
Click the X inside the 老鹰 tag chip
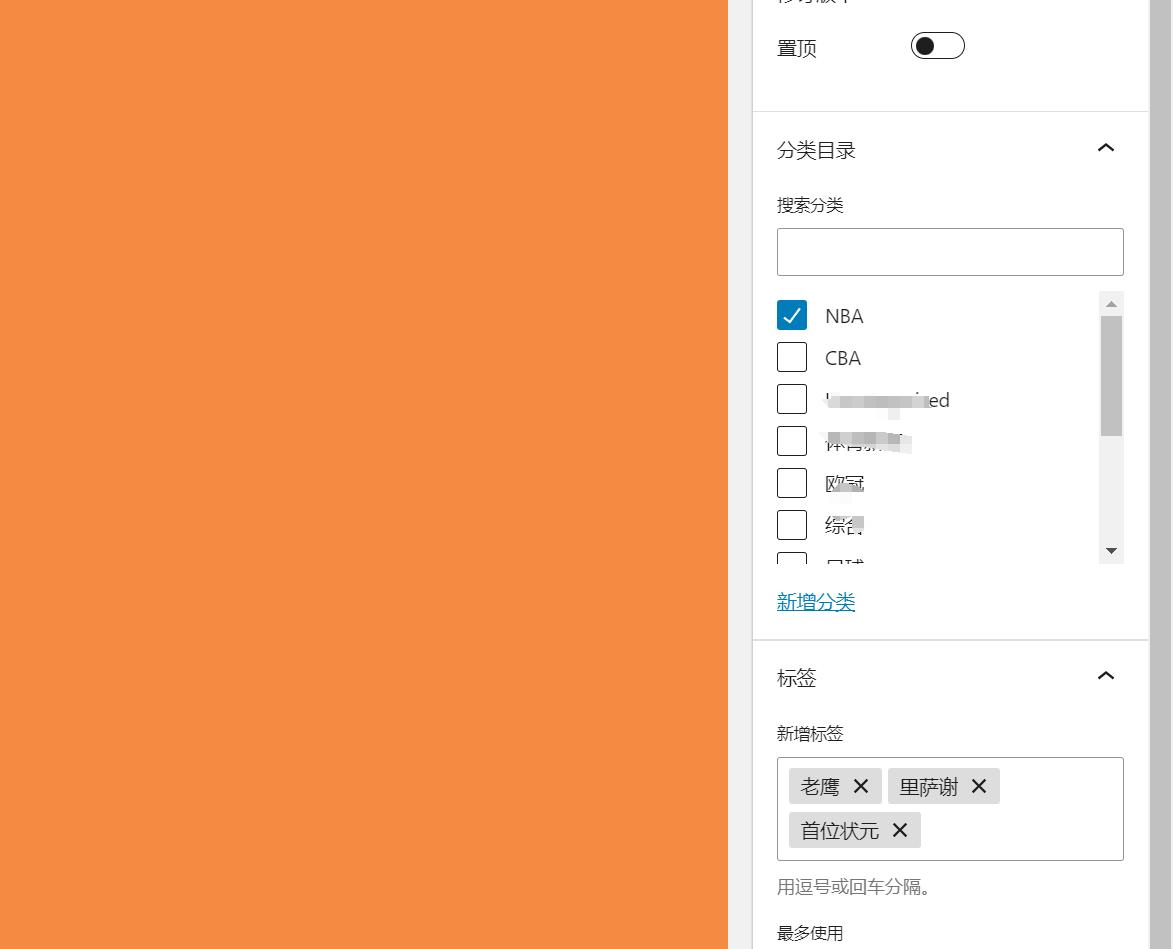pos(860,786)
